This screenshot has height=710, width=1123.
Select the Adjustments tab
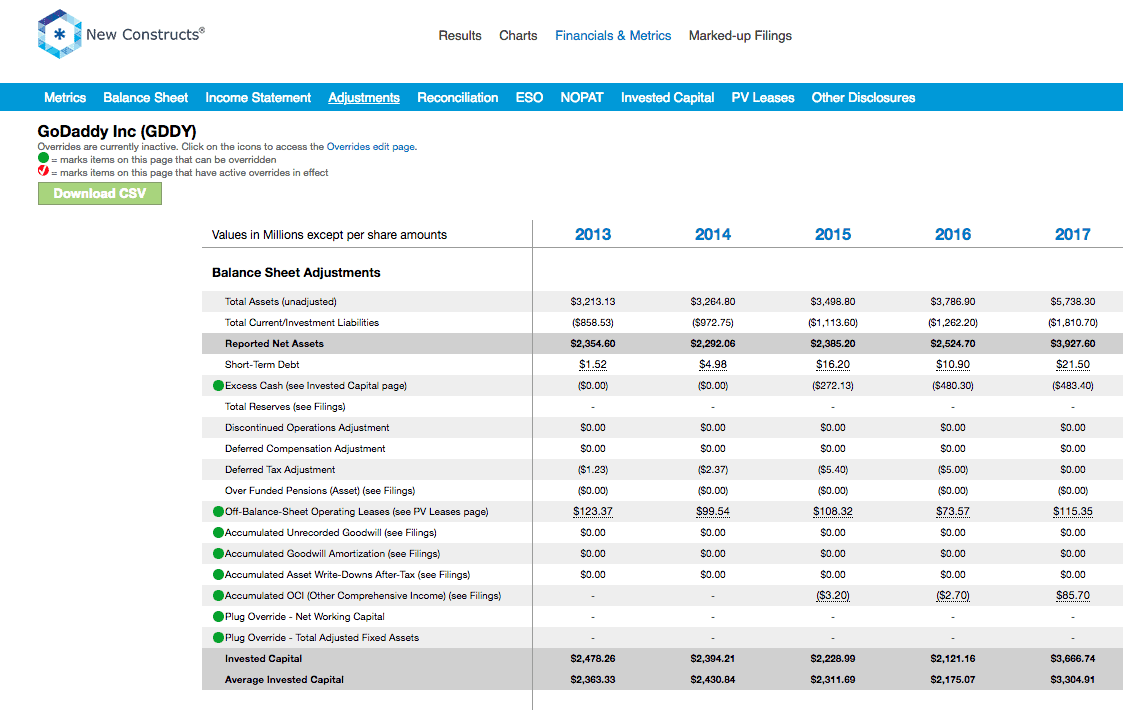coord(364,97)
